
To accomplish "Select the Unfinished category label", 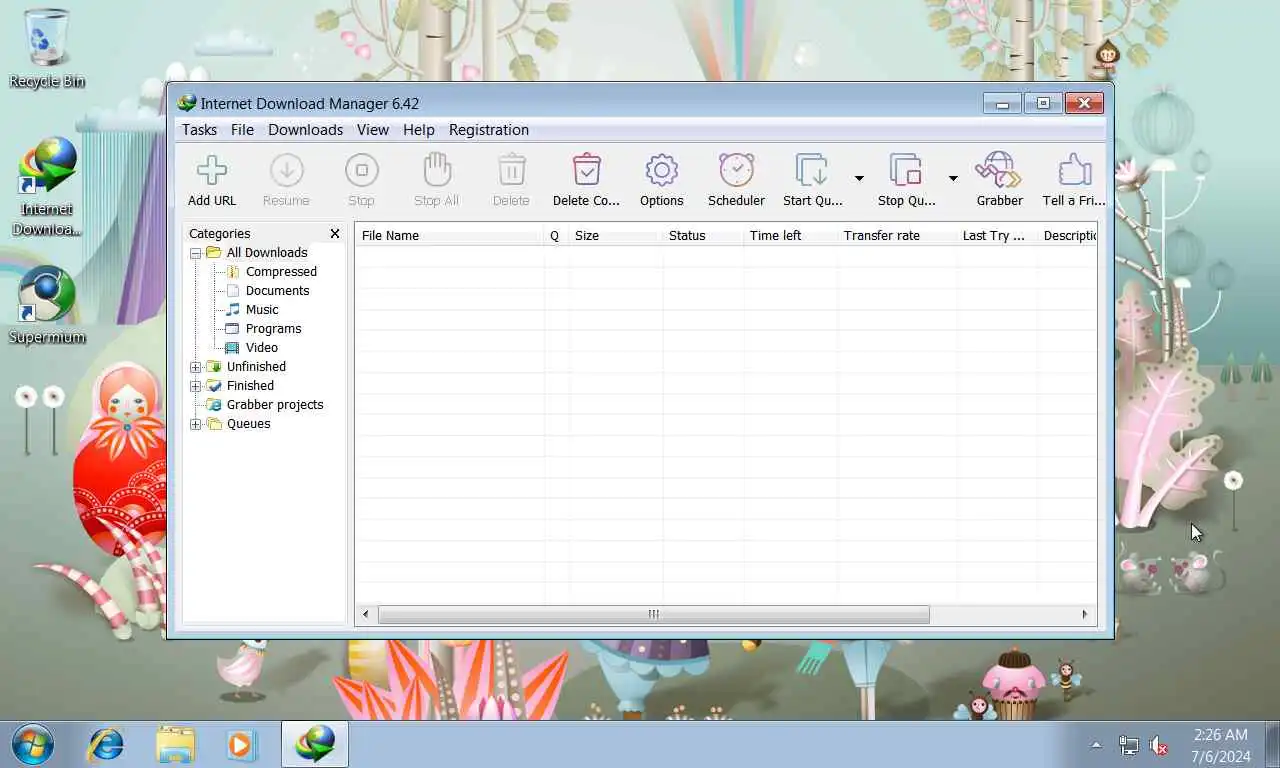I will point(256,367).
